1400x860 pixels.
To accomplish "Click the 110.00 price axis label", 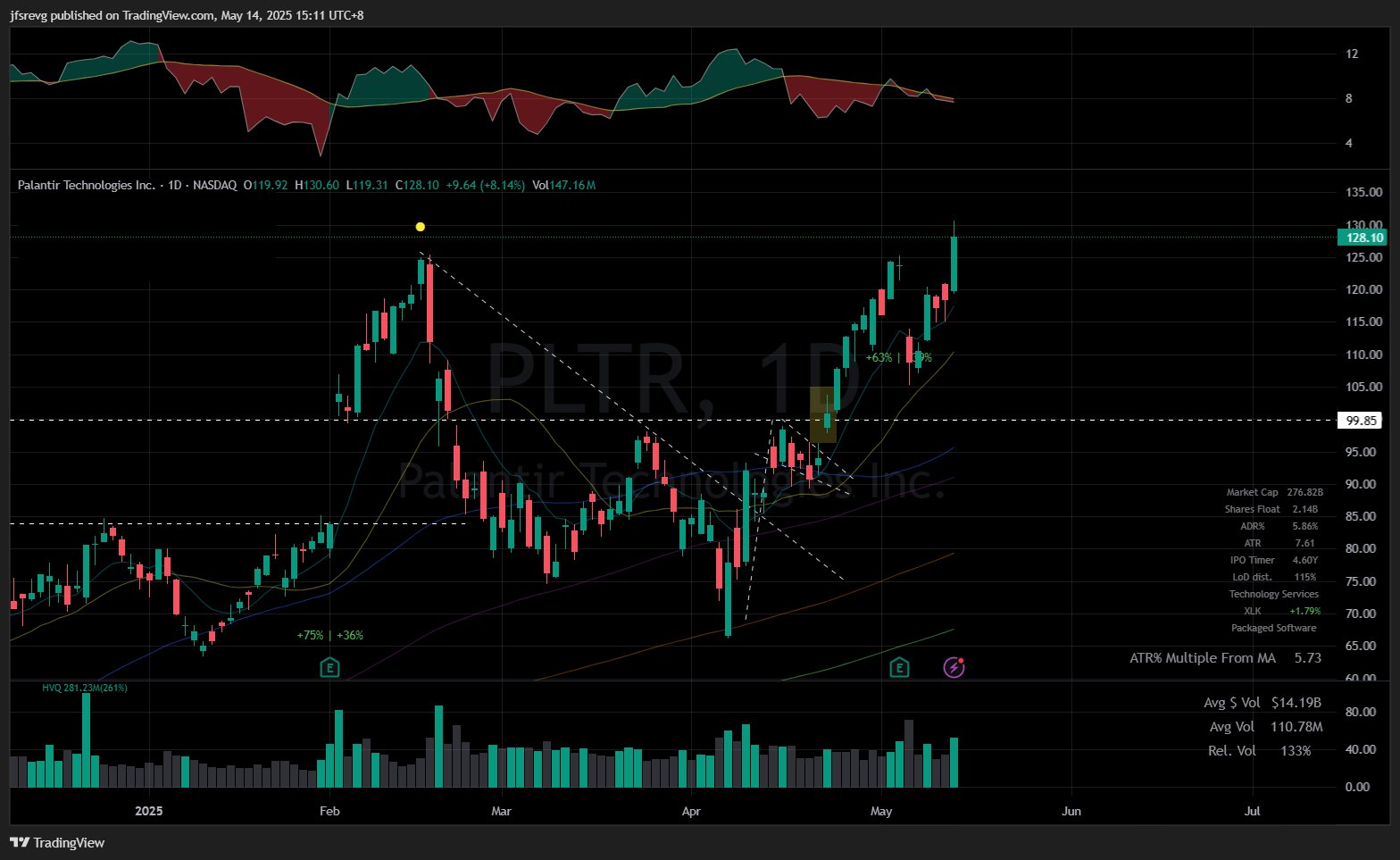I will click(1364, 355).
